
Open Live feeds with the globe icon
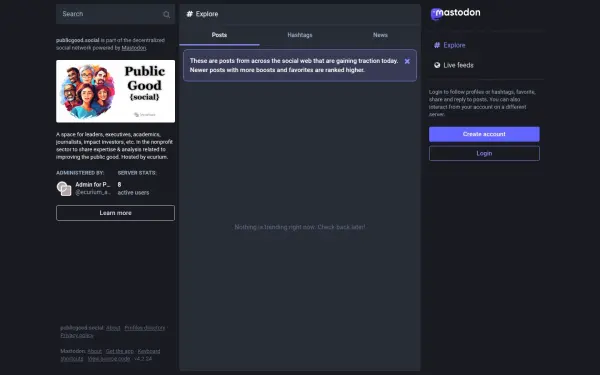pyautogui.click(x=453, y=65)
